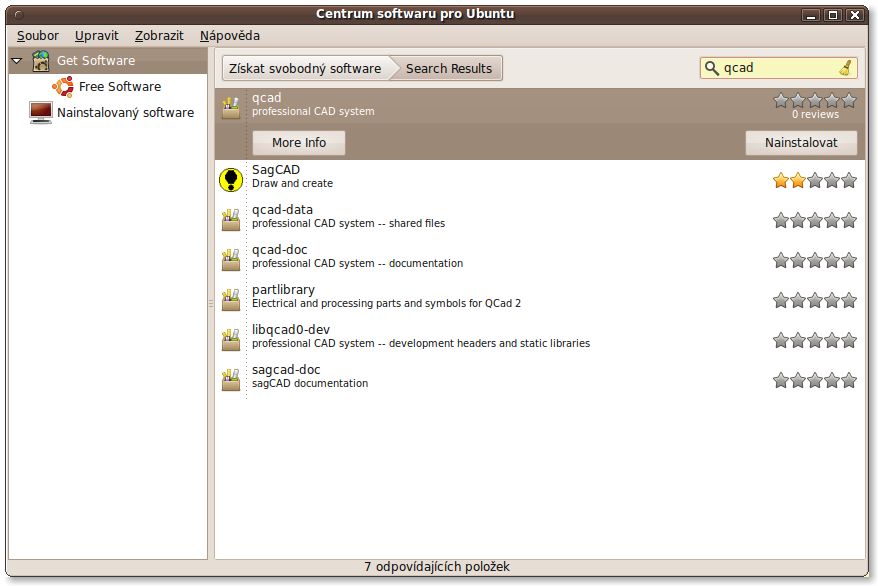
Task: Click 'professional CAD system -- shared files' description
Action: pos(348,223)
